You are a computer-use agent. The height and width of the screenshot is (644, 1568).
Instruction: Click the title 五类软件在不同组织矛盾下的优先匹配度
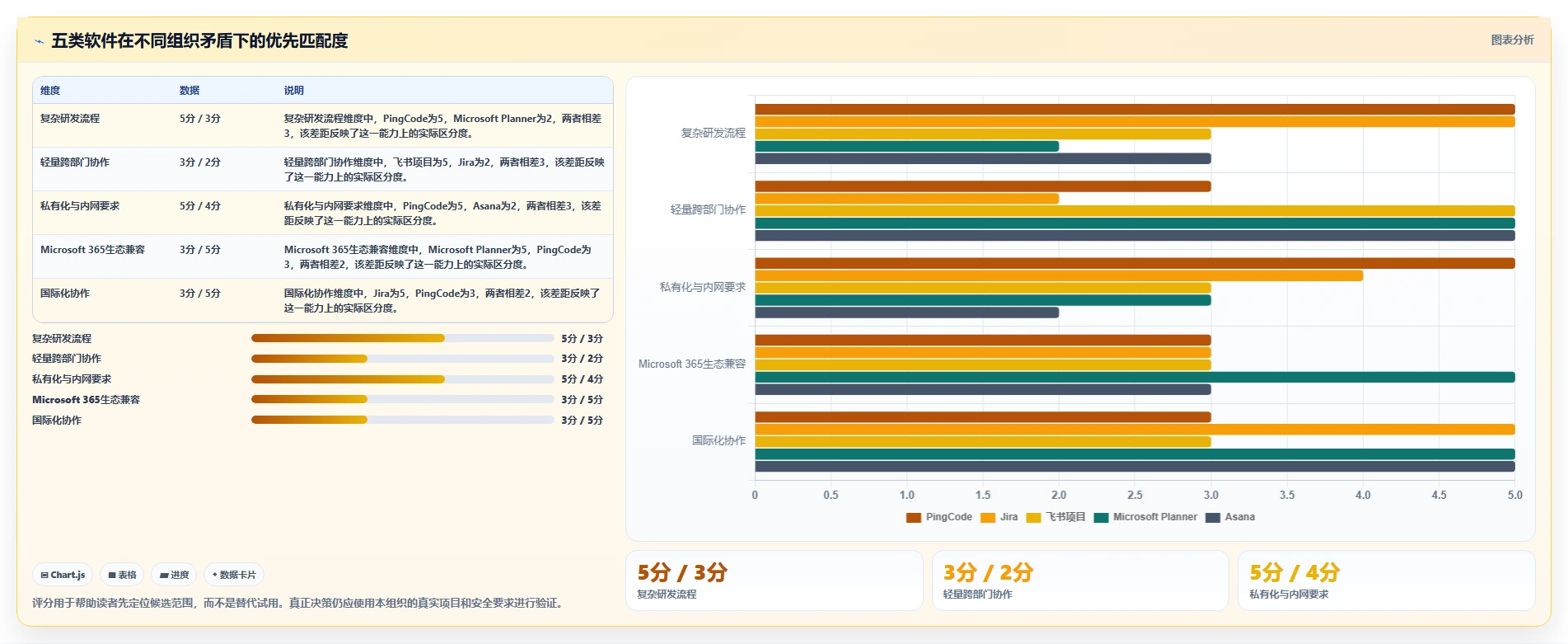[x=199, y=40]
